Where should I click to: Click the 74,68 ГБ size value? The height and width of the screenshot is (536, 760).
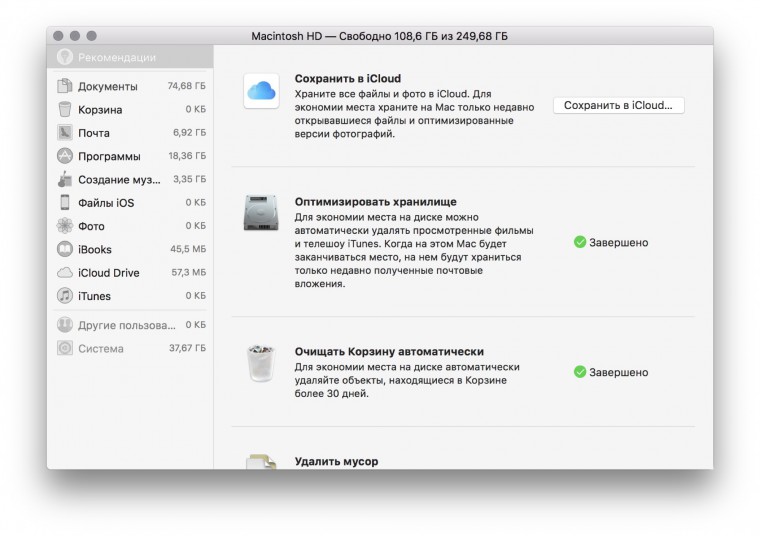tap(187, 86)
